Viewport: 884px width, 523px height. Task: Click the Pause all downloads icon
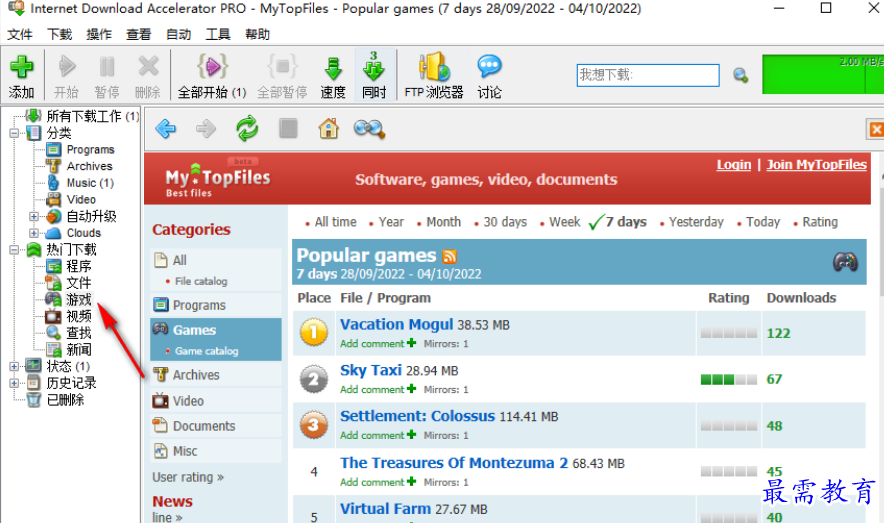[282, 67]
